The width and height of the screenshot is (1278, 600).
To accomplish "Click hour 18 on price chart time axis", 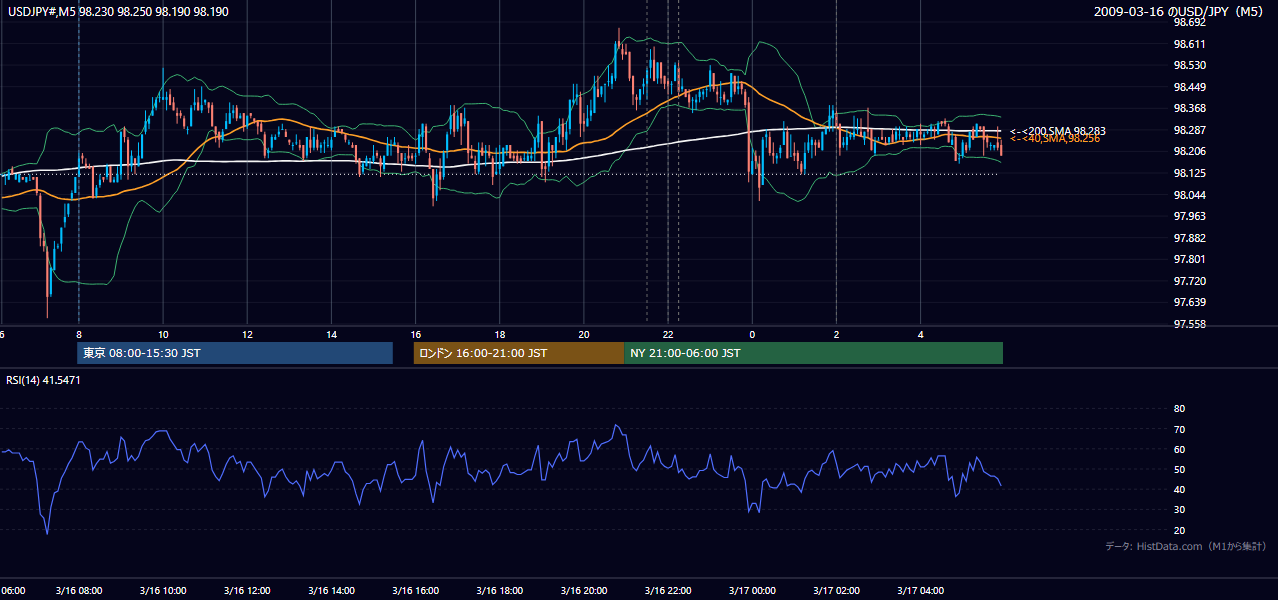I will (x=499, y=334).
